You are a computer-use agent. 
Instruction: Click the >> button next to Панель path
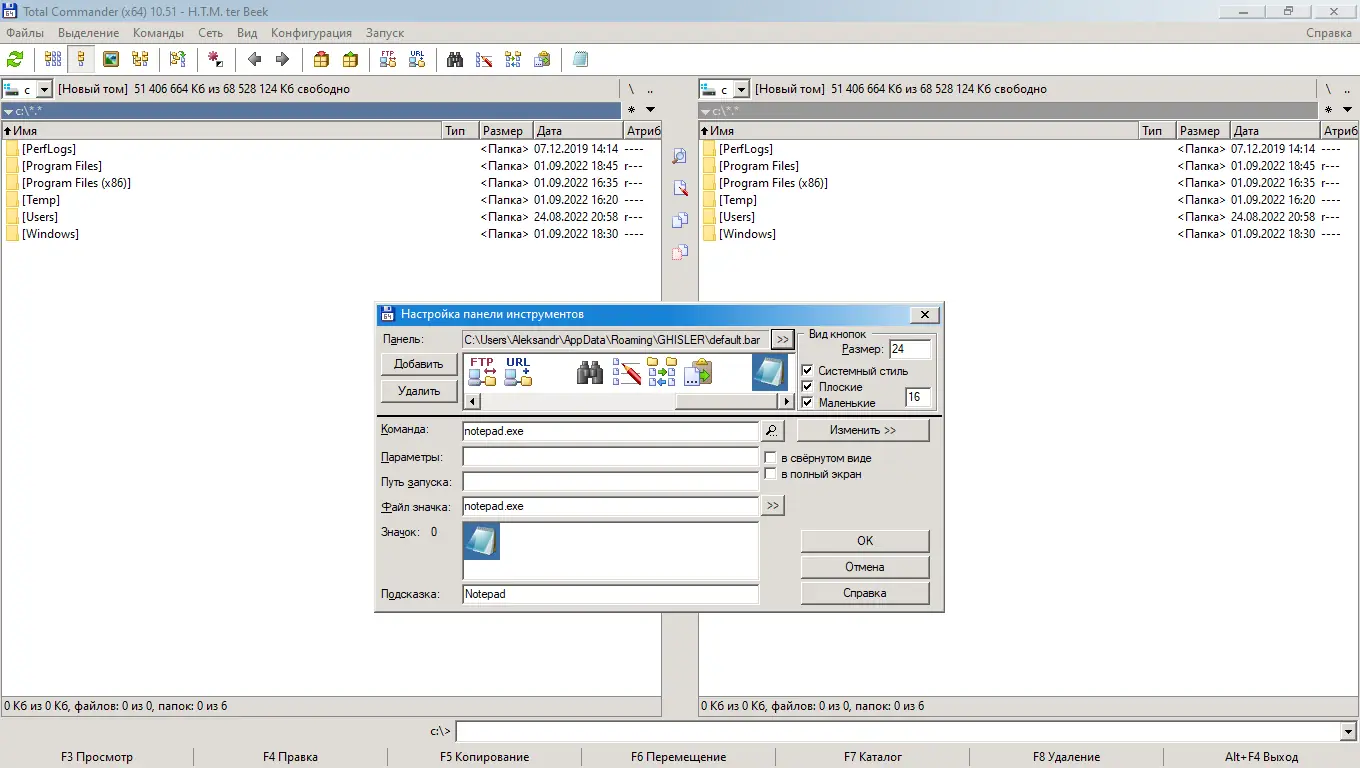pos(783,340)
